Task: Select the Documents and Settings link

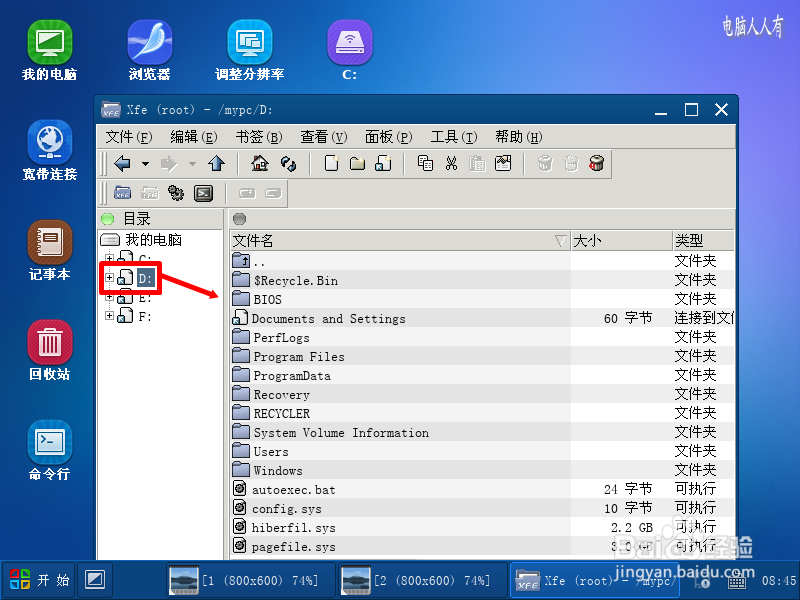Action: pyautogui.click(x=329, y=319)
